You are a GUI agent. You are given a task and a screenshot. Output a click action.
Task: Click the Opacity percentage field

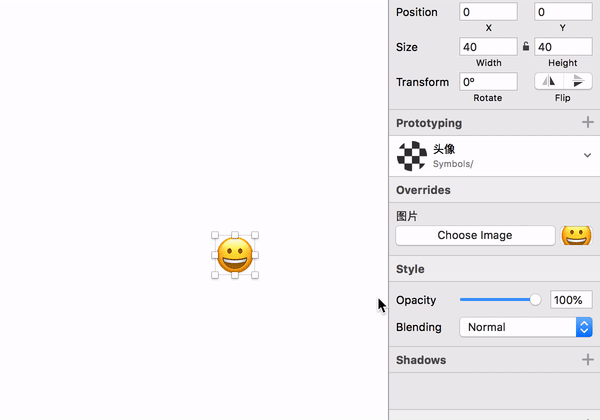[571, 300]
